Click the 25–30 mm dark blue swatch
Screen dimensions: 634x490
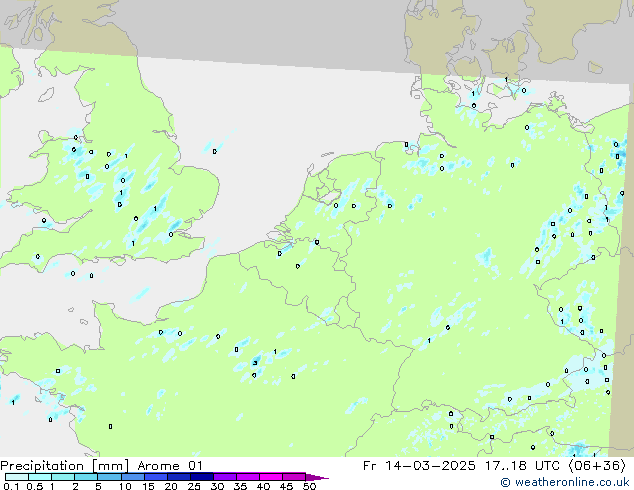(201, 477)
